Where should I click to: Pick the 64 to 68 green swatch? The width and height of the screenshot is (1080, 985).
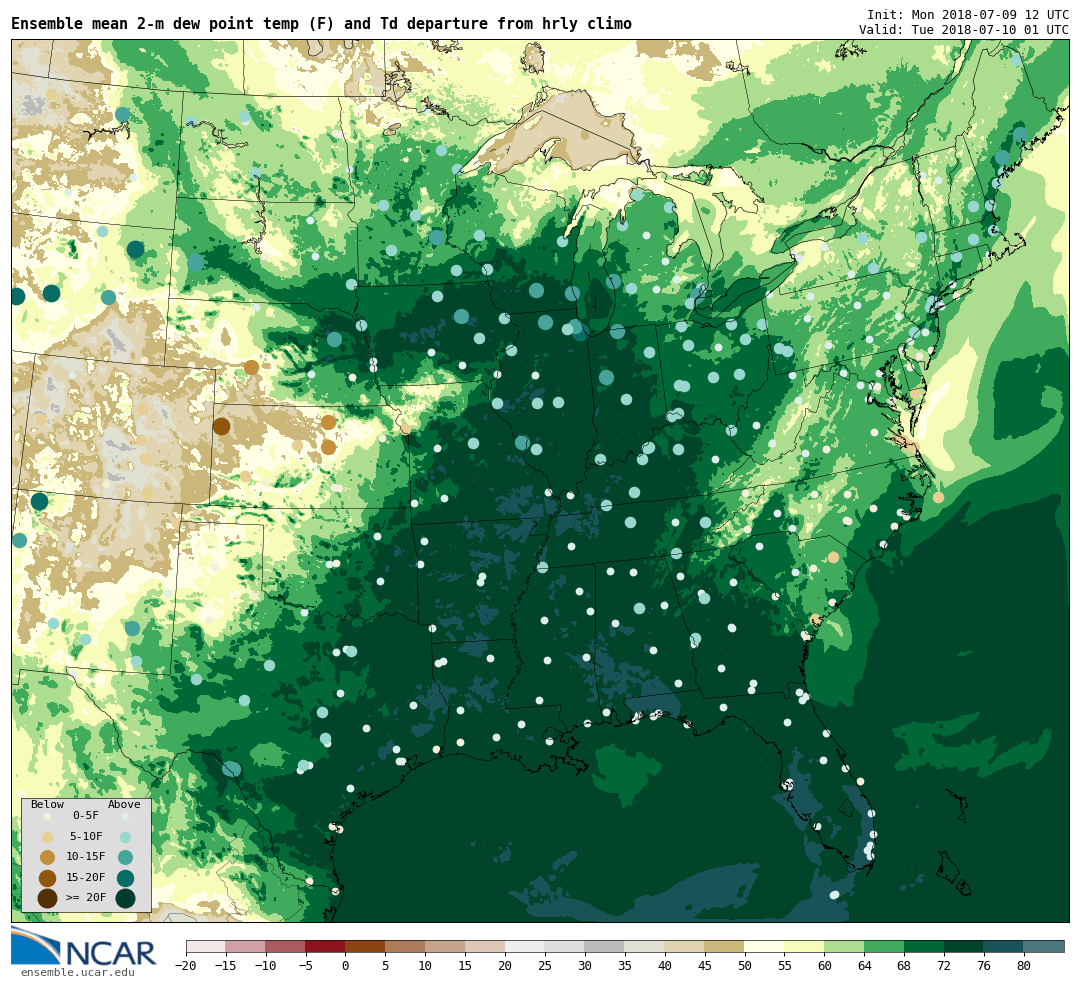point(885,946)
